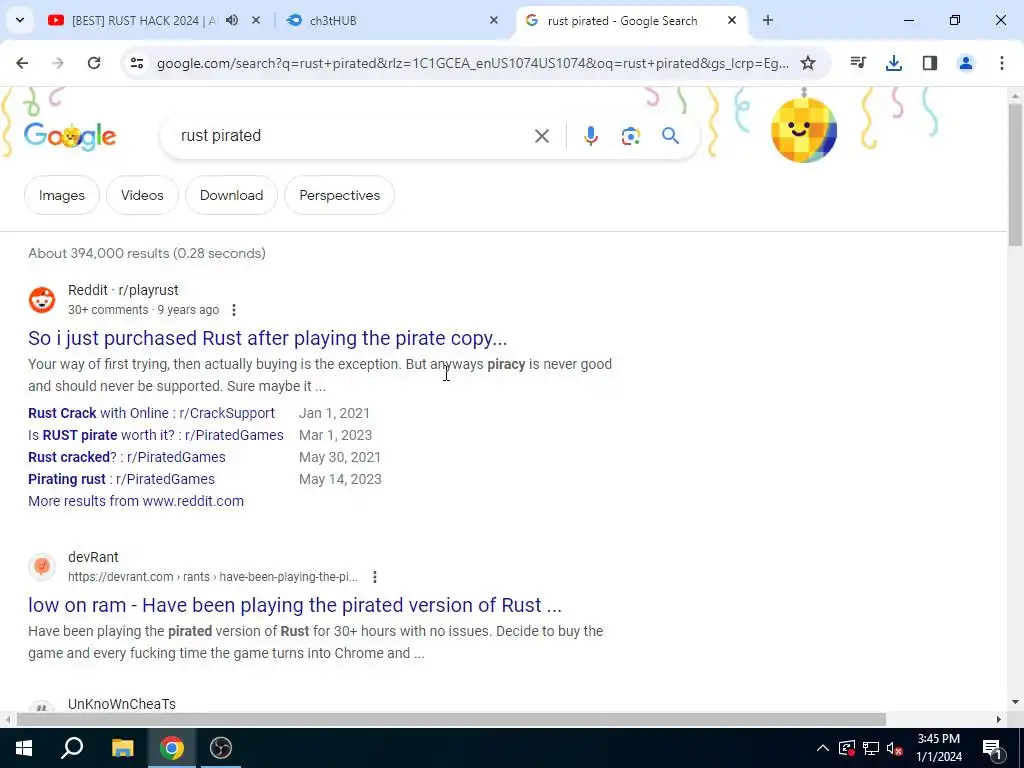Go back to the previous page
1024x768 pixels.
coord(22,63)
